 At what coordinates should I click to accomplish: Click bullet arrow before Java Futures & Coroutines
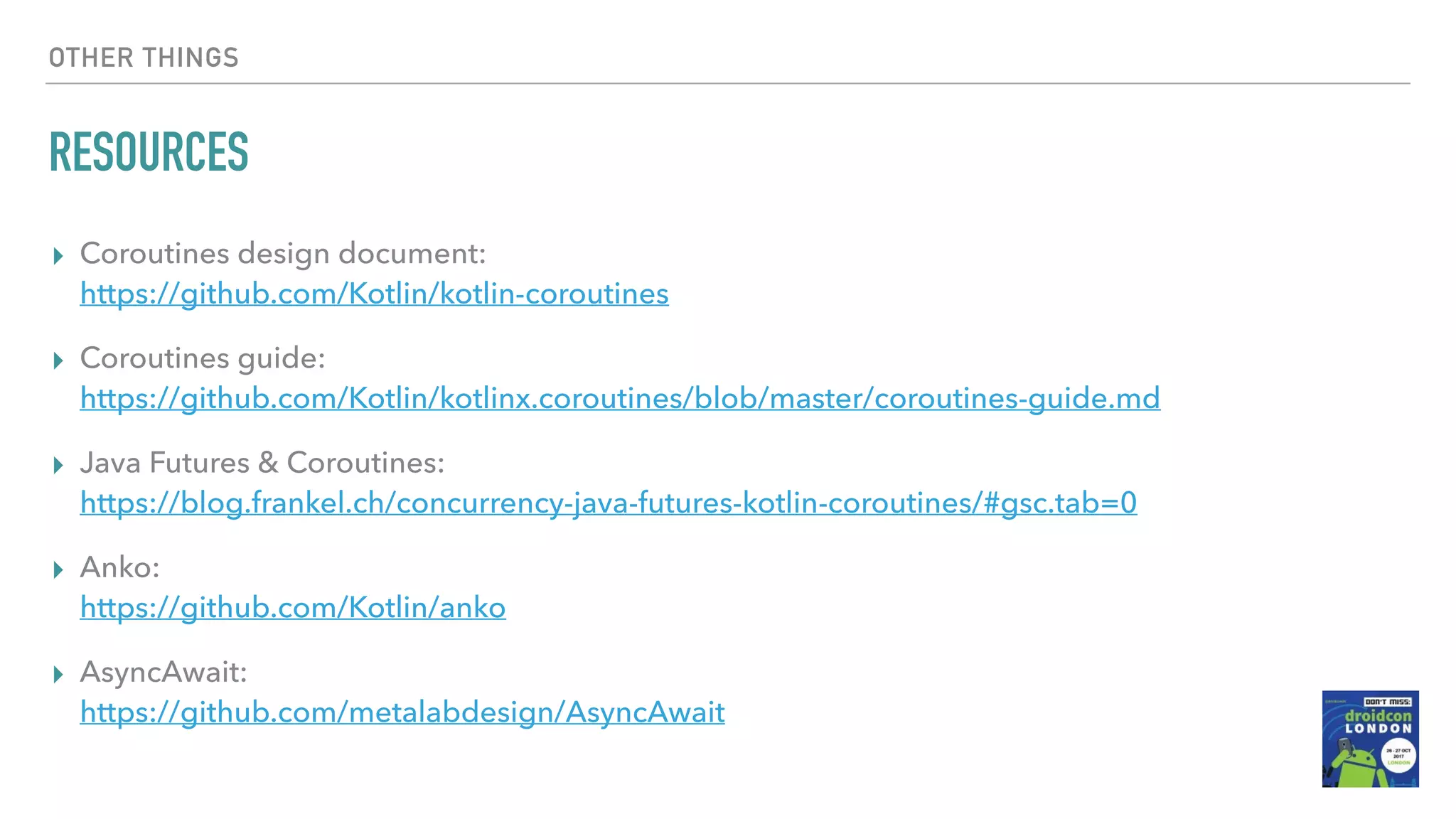pos(58,465)
